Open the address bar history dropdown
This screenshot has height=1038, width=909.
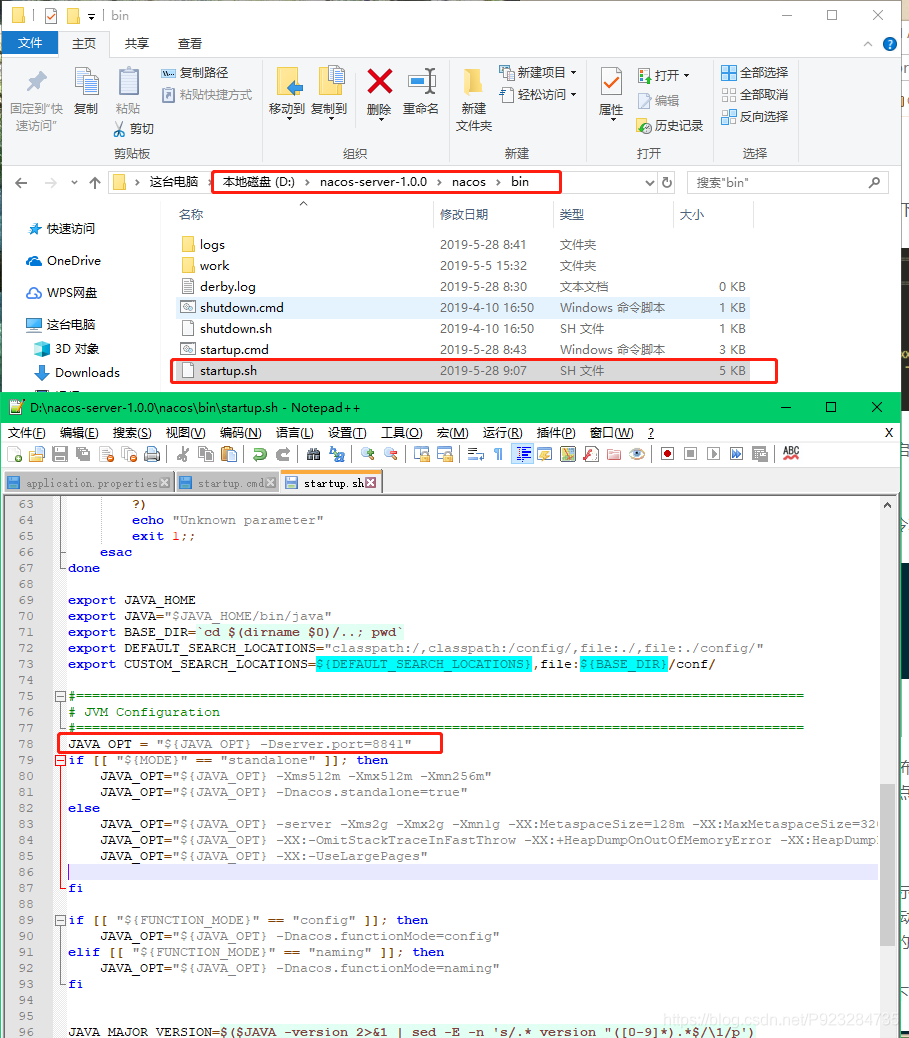(x=649, y=183)
